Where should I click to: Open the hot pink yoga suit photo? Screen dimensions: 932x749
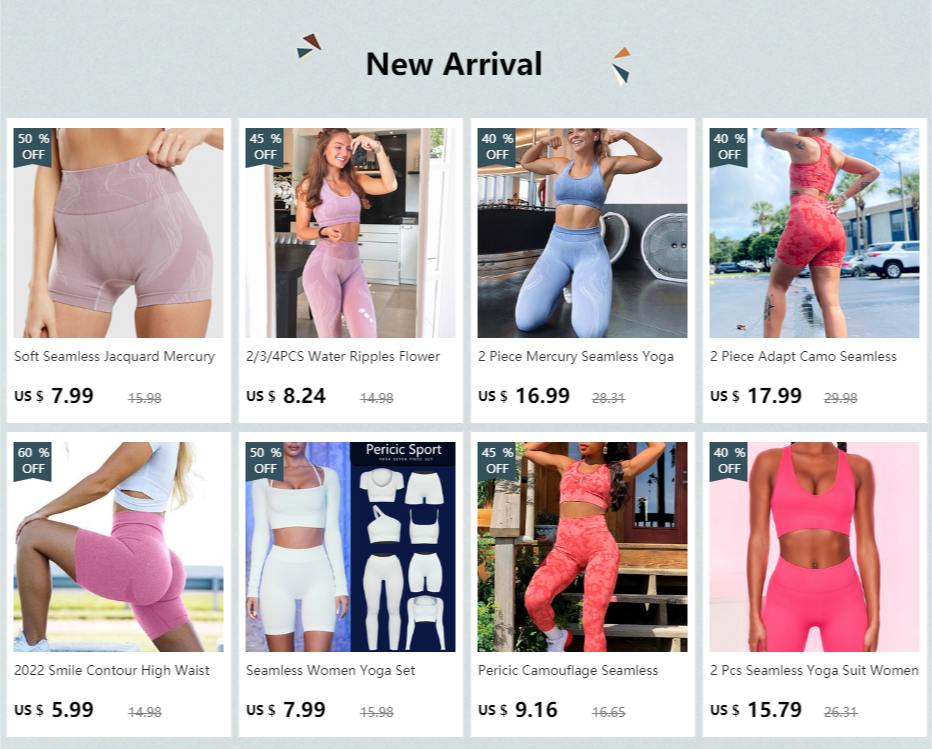point(814,546)
